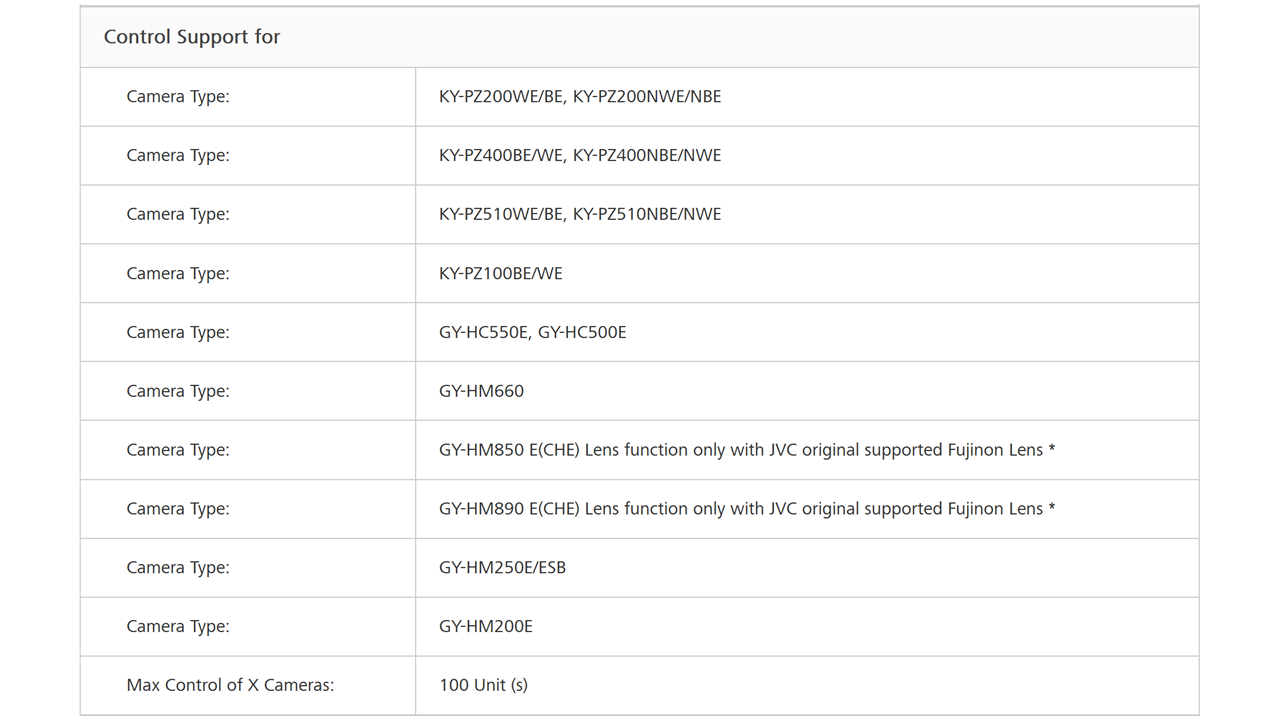Select the KY-PZ400BE/WE, KY-PZ400NBE/NWE value

click(x=580, y=155)
